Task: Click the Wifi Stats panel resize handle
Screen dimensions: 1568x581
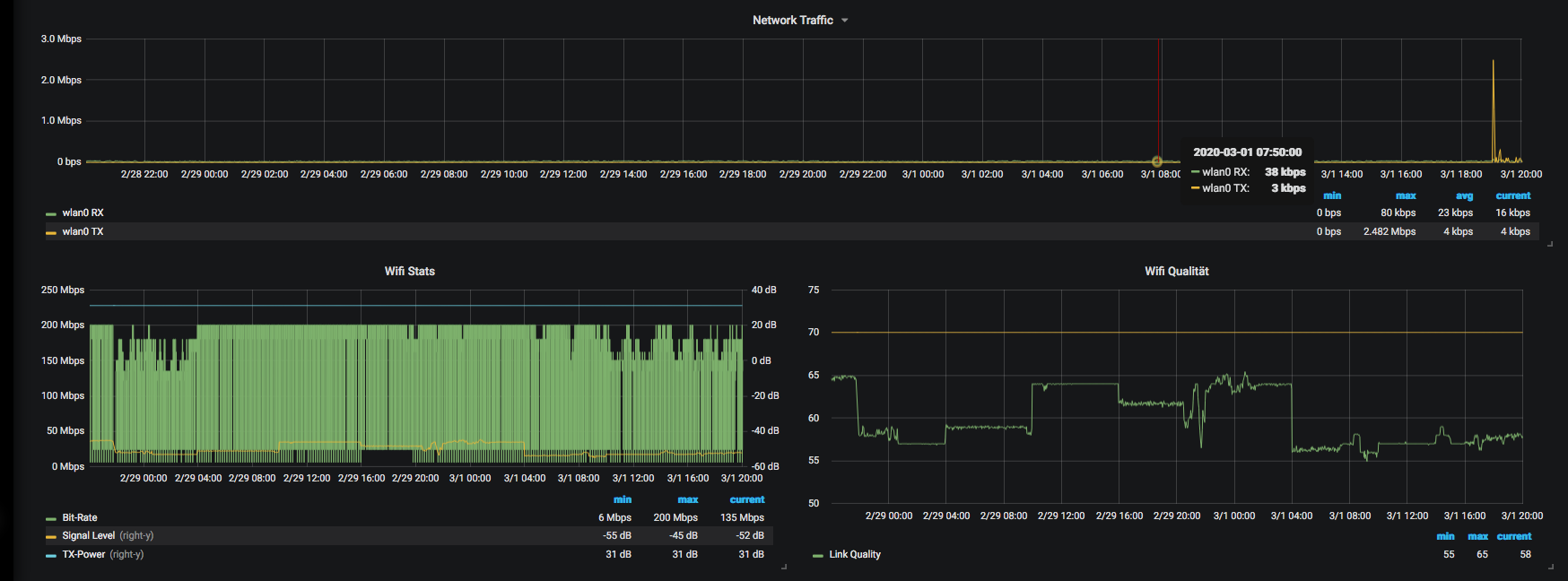Action: coord(783,566)
